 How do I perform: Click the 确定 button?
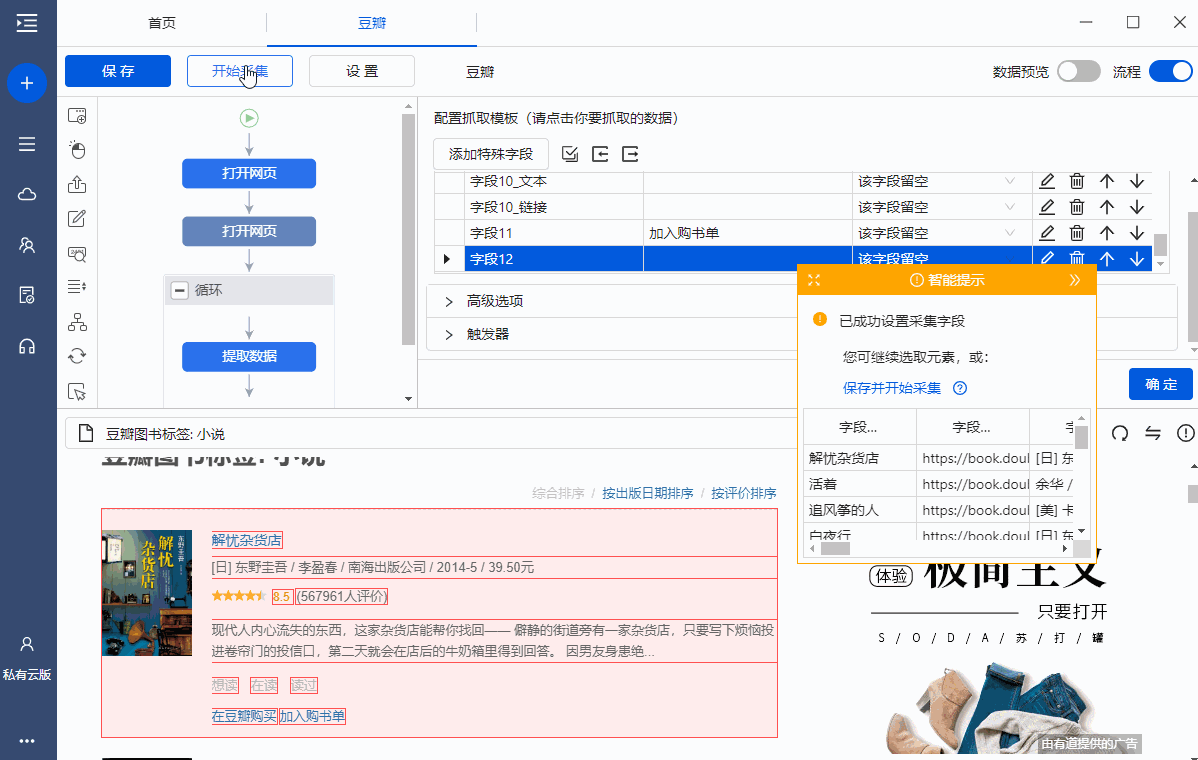(1161, 384)
